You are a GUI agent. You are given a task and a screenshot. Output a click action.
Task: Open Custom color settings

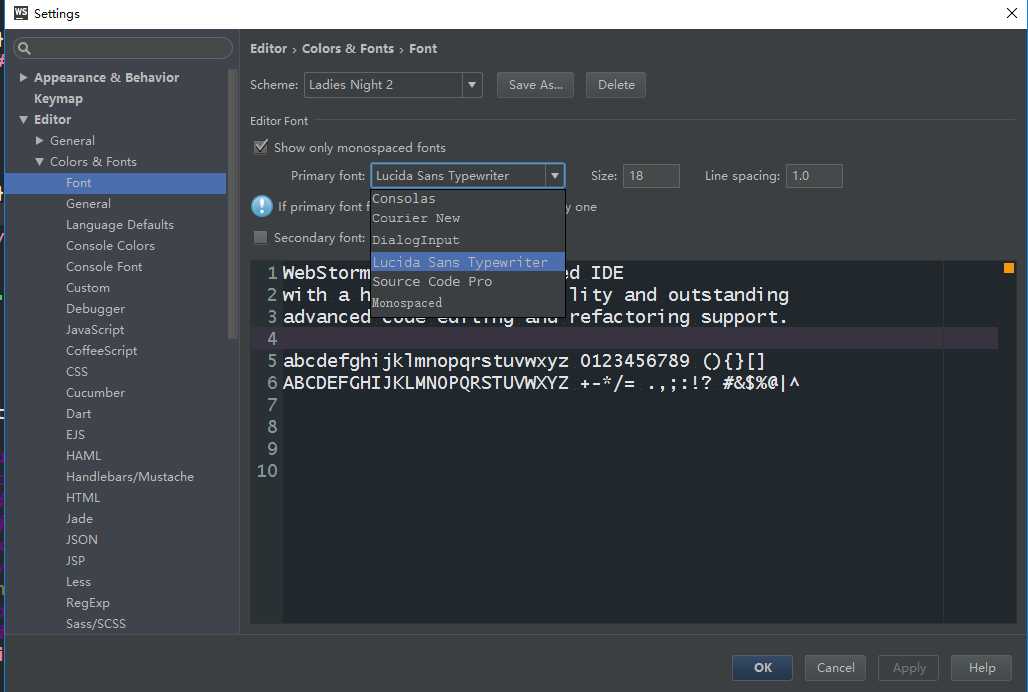coord(88,288)
